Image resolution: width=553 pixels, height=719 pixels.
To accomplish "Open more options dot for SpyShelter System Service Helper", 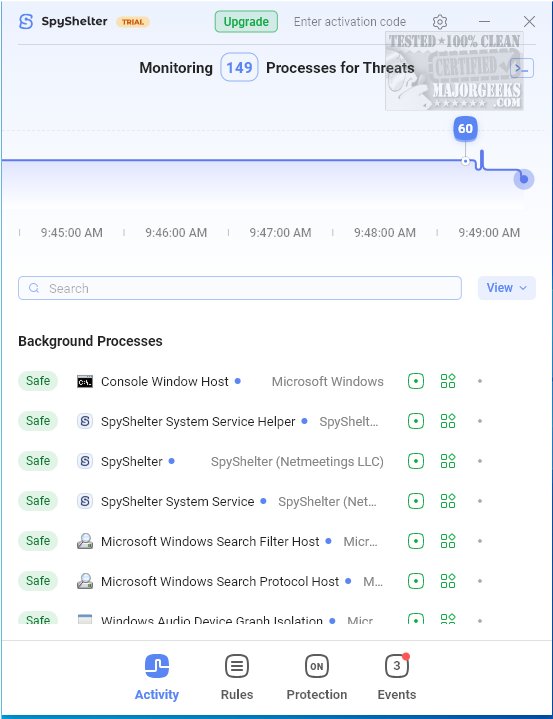I will [480, 421].
